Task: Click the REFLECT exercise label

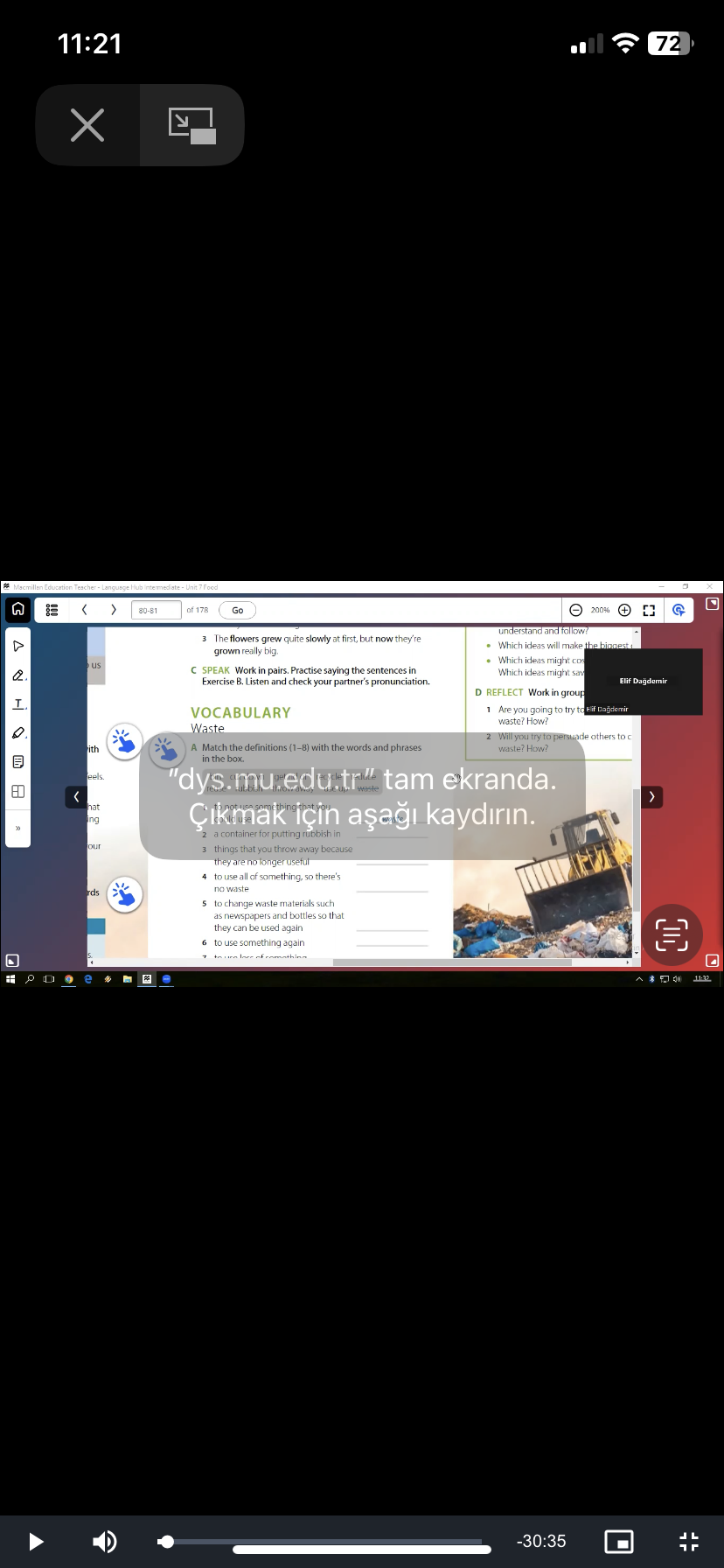Action: 505,692
